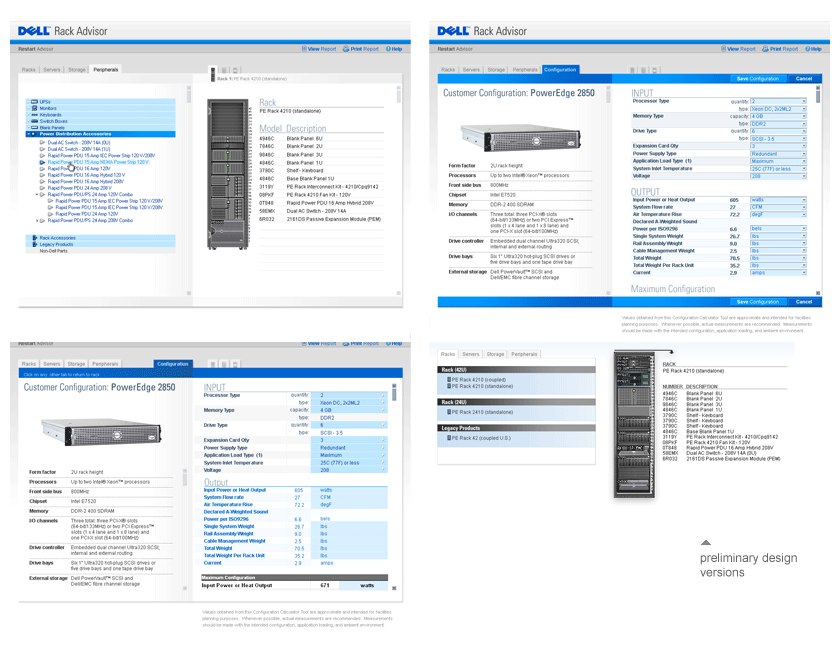Click the Dell Rack Advisor logo in upper-left mockup
This screenshot has height=645, width=840.
[x=63, y=31]
